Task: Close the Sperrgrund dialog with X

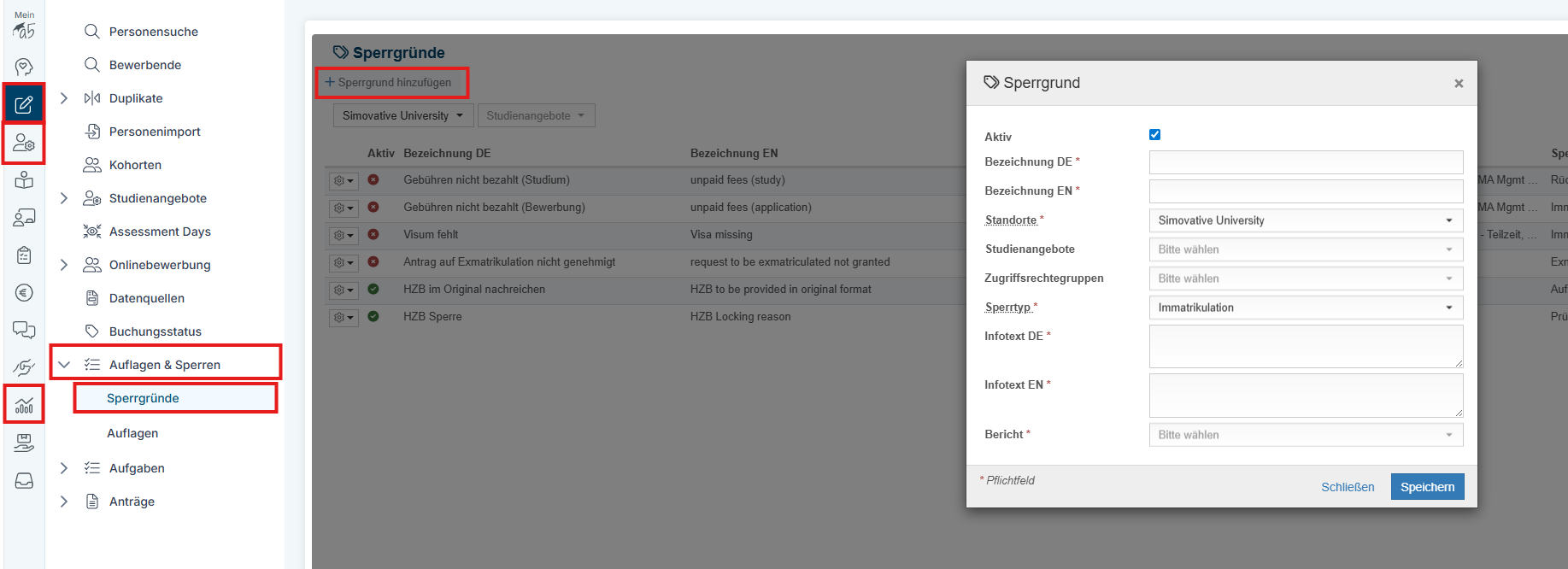Action: point(1459,84)
